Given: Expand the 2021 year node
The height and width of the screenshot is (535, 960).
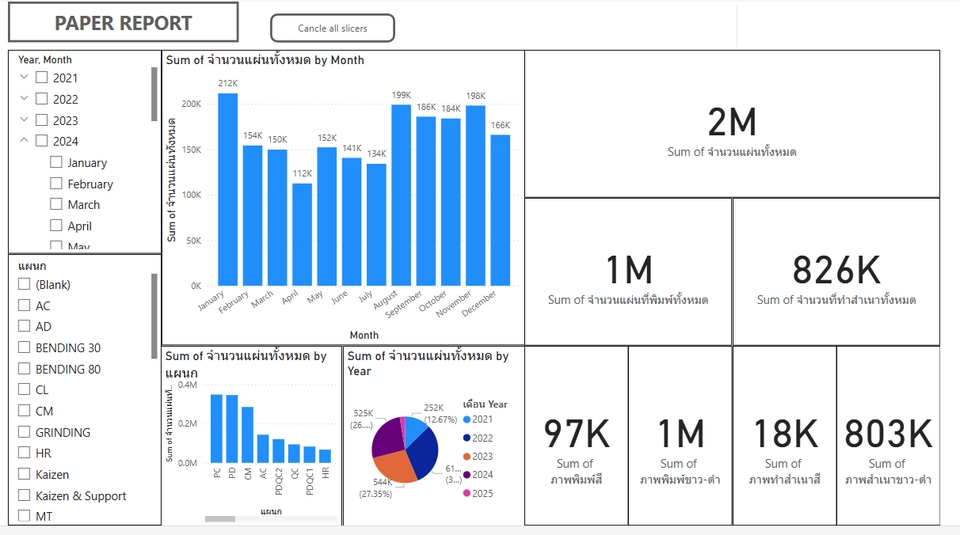Looking at the screenshot, I should [x=24, y=77].
